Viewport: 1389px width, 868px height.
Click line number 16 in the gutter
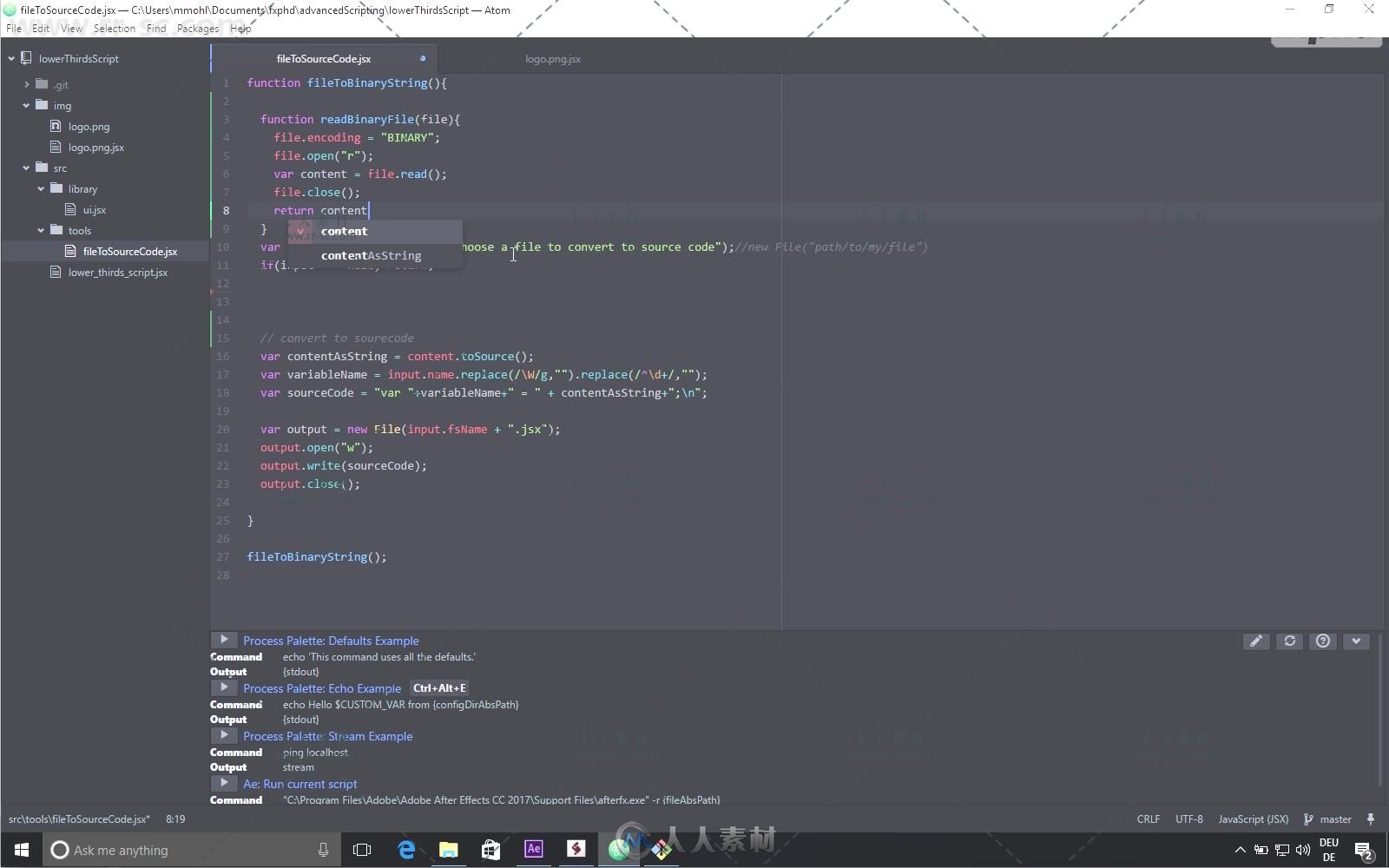223,356
